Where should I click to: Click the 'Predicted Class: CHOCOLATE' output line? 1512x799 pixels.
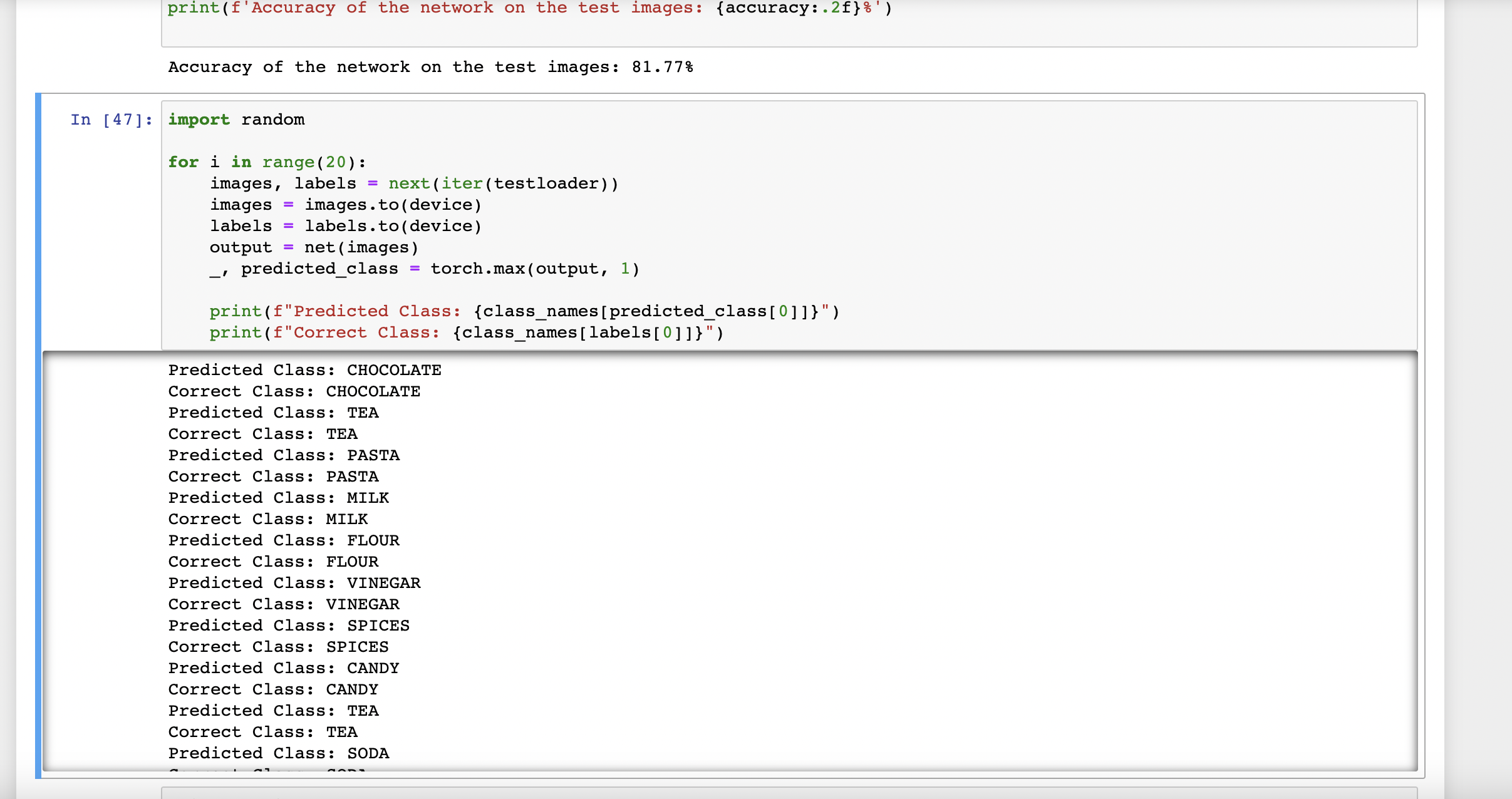[304, 370]
